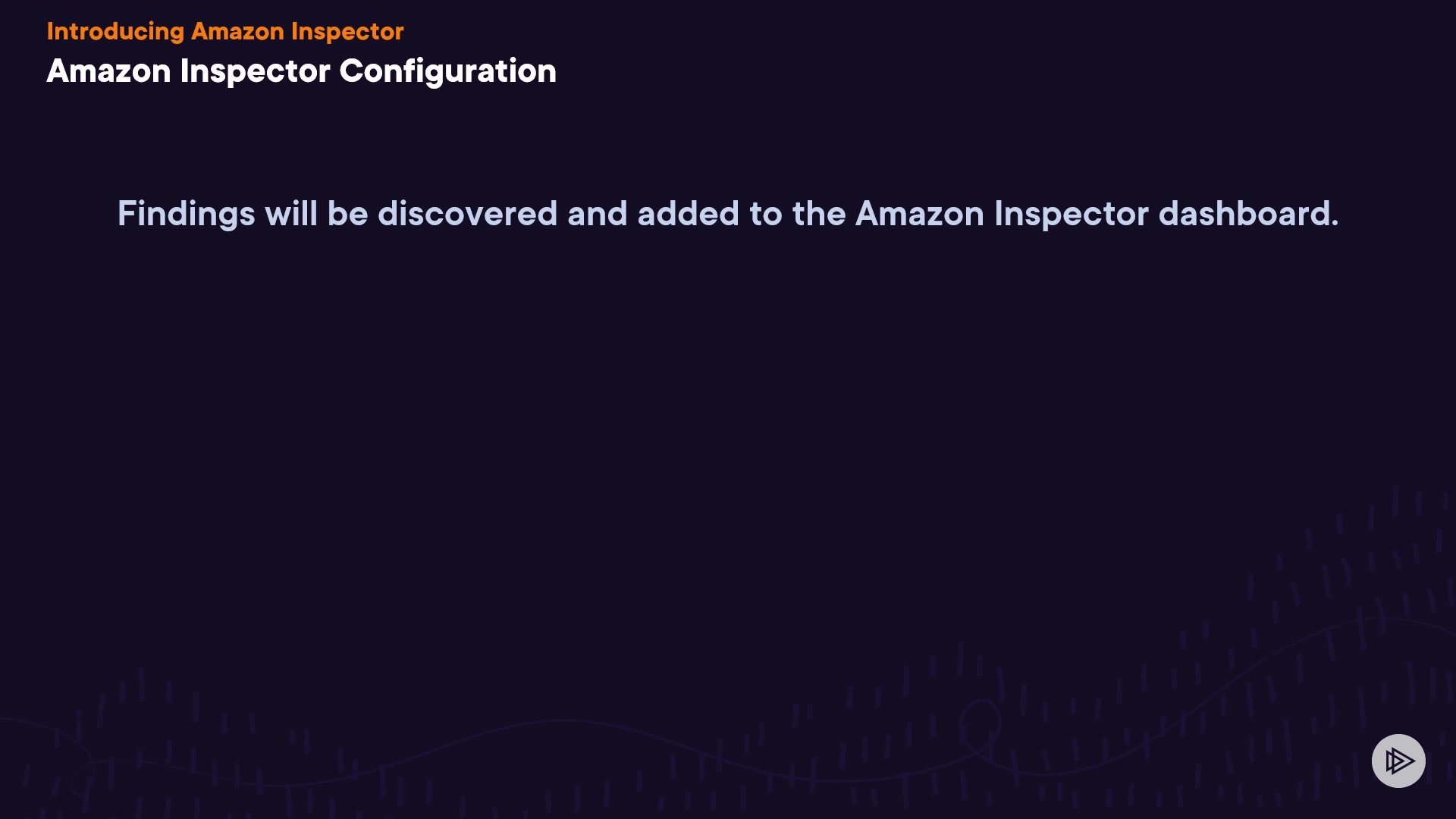Click the orange "Introducing Amazon Inspector" title
Image resolution: width=1456 pixels, height=819 pixels.
[225, 31]
